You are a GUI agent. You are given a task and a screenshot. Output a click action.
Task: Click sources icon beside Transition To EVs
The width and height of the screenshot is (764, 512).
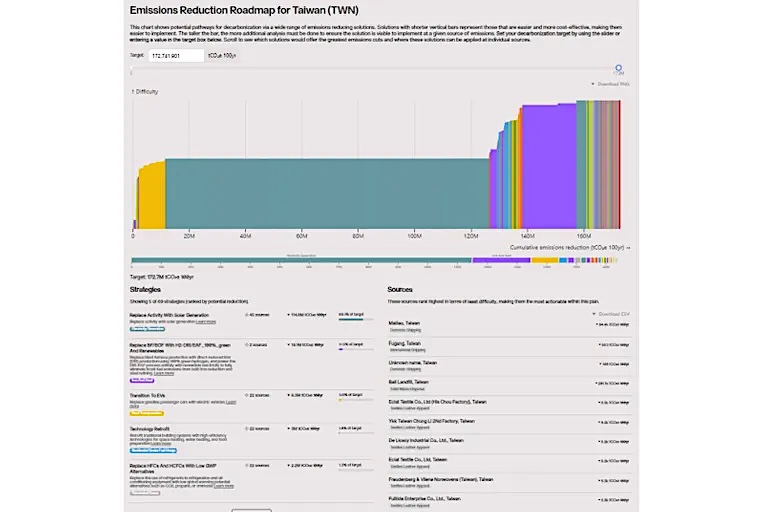click(x=247, y=395)
